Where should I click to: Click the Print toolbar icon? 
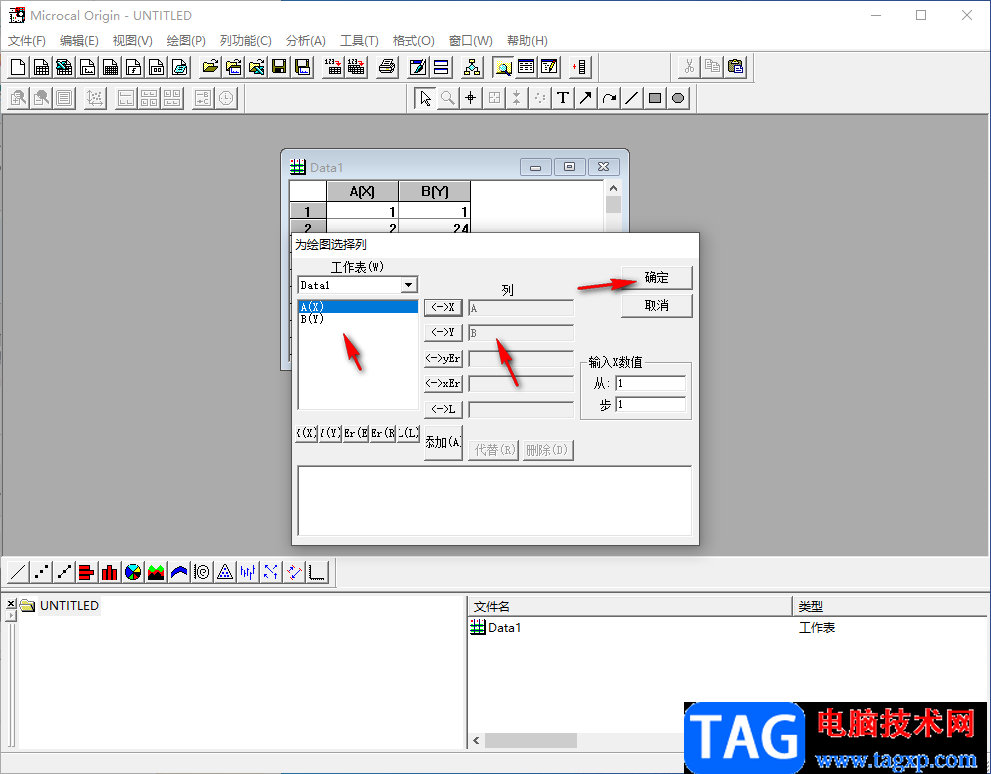point(387,67)
